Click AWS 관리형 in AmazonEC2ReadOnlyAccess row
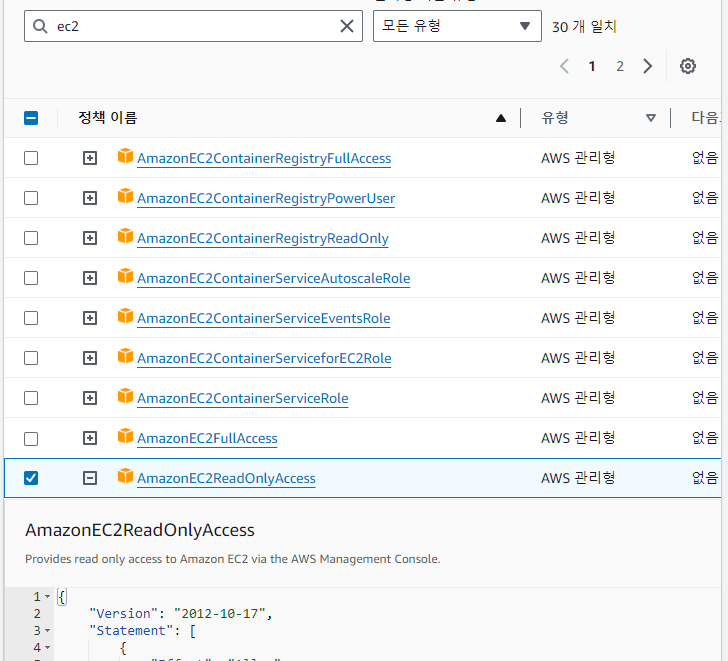The width and height of the screenshot is (728, 661). [578, 478]
